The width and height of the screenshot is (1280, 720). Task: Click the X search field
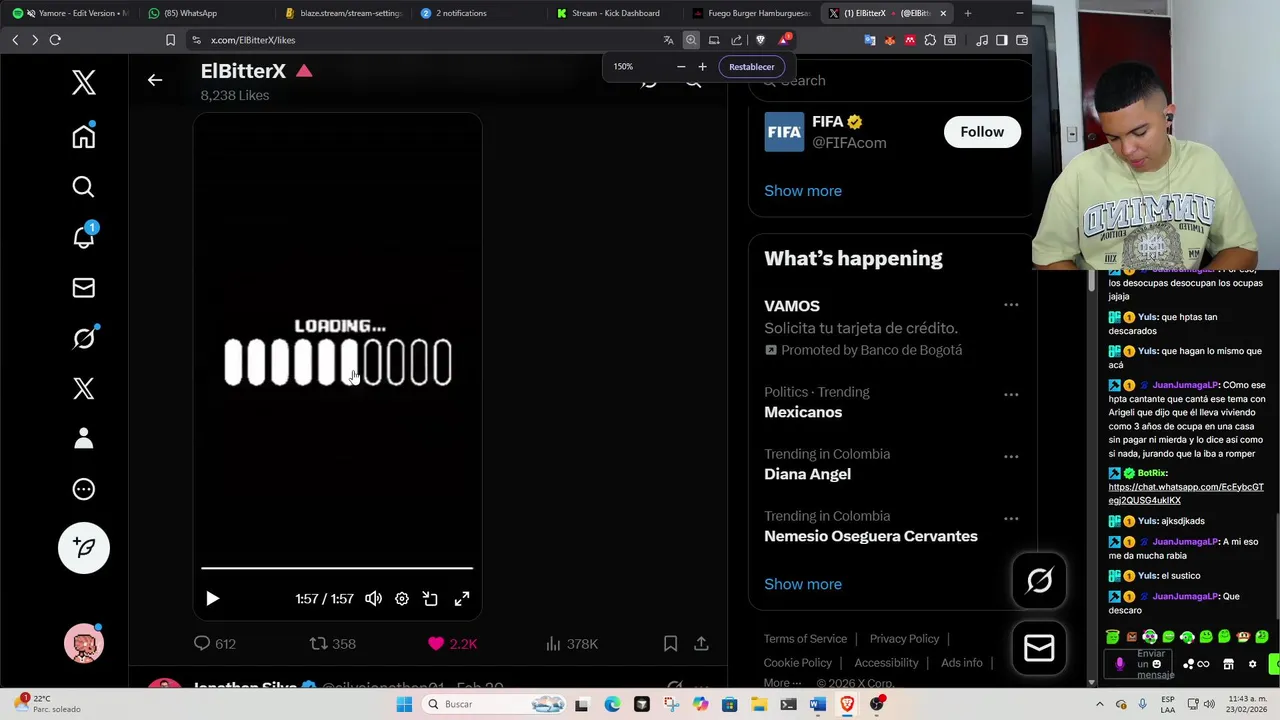[x=890, y=81]
